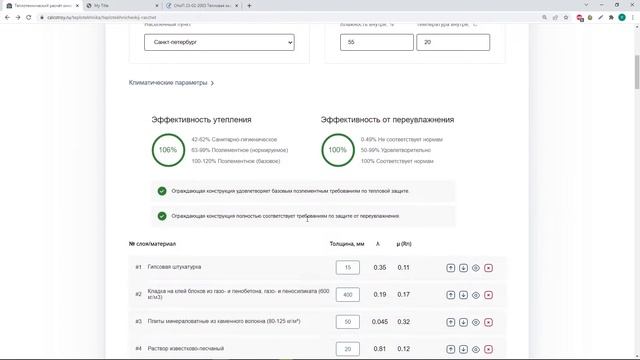The image size is (640, 360).
Task: Move layer #4 Раствор известково-песчаный up
Action: [x=451, y=349]
